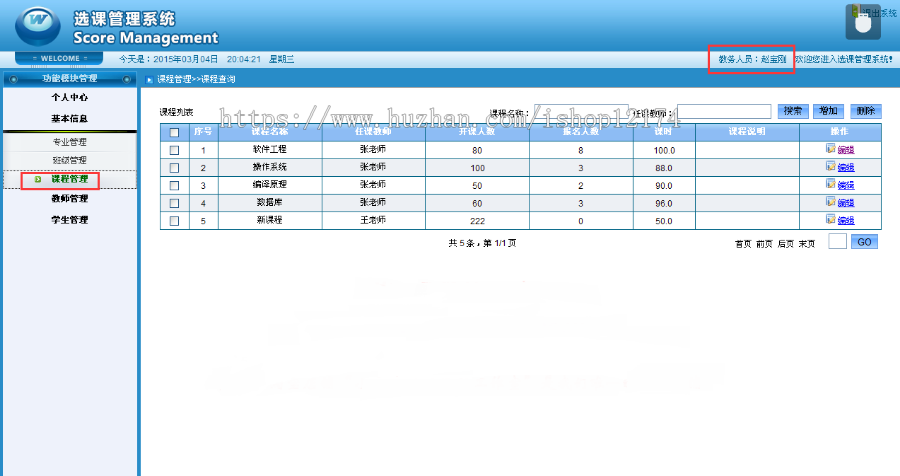Click the 软件工程 course name cell
This screenshot has height=476, width=900.
click(270, 150)
